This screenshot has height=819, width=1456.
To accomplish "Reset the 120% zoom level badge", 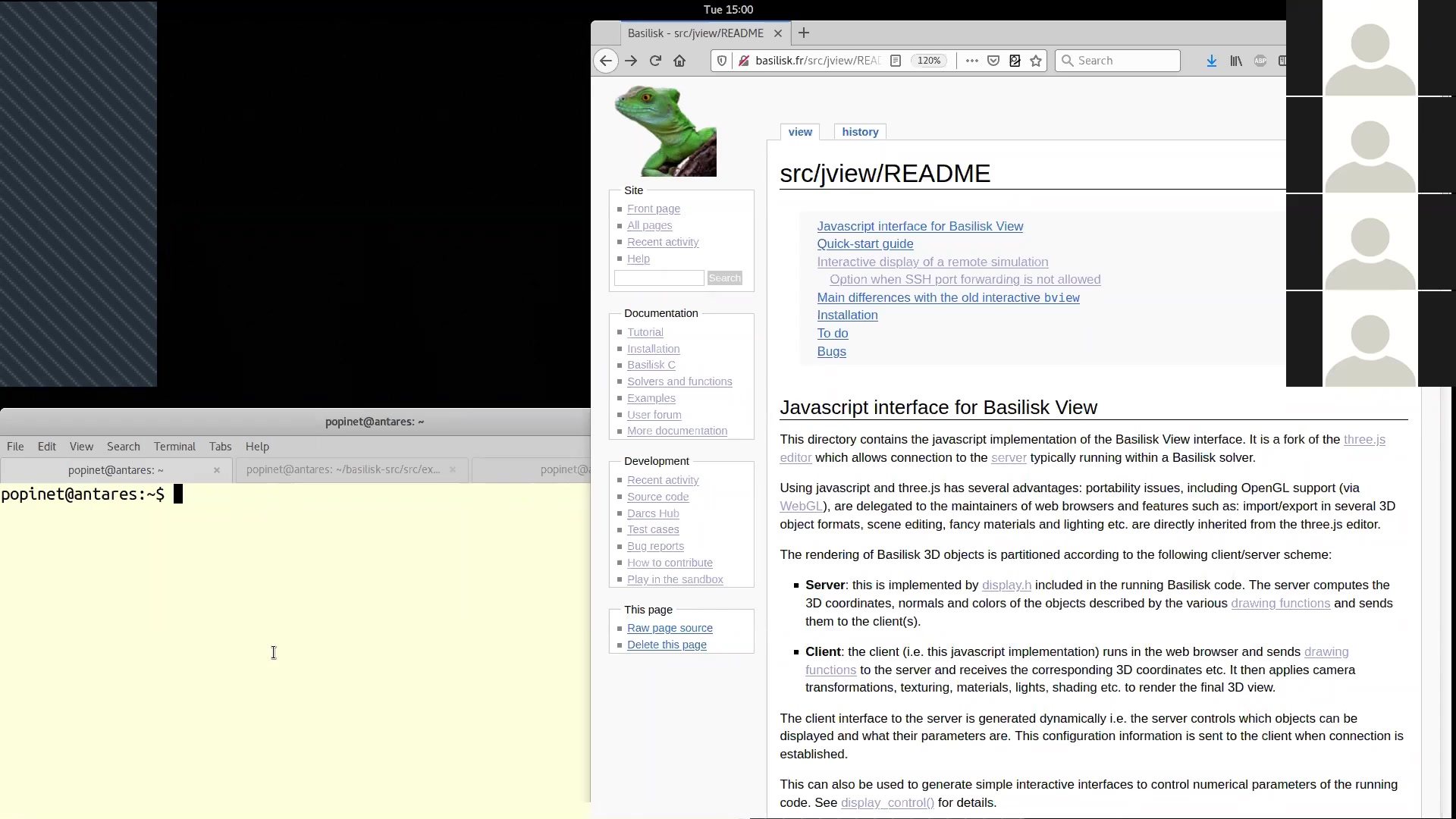I will [929, 61].
